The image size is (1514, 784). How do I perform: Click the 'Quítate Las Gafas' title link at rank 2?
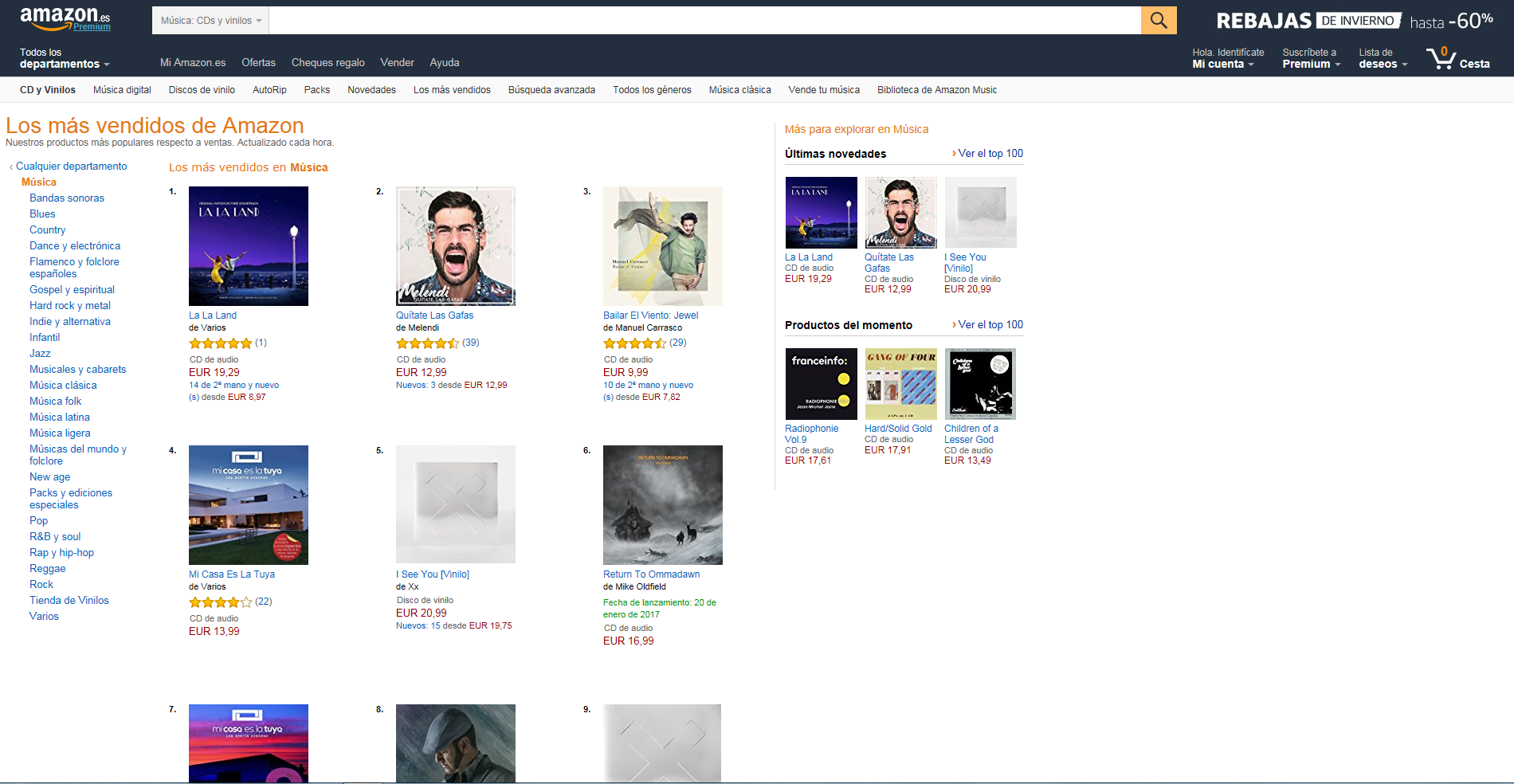pos(434,316)
